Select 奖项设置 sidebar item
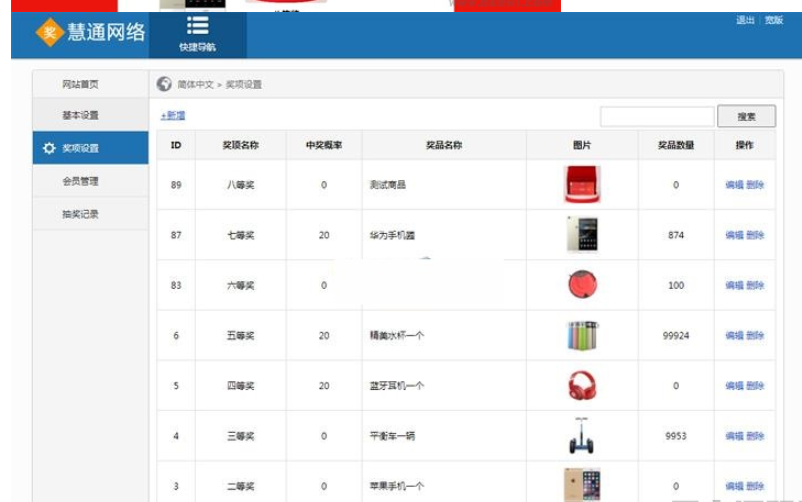802x502 pixels. (x=91, y=148)
